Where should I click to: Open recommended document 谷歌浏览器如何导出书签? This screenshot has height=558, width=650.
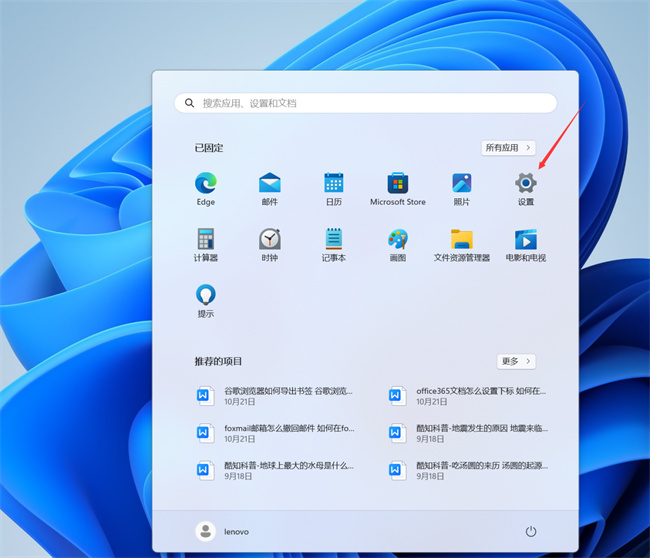[x=275, y=396]
